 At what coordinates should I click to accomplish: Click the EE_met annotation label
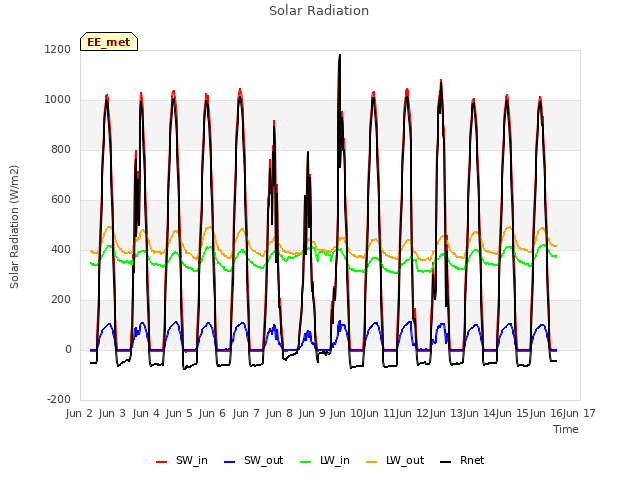109,42
